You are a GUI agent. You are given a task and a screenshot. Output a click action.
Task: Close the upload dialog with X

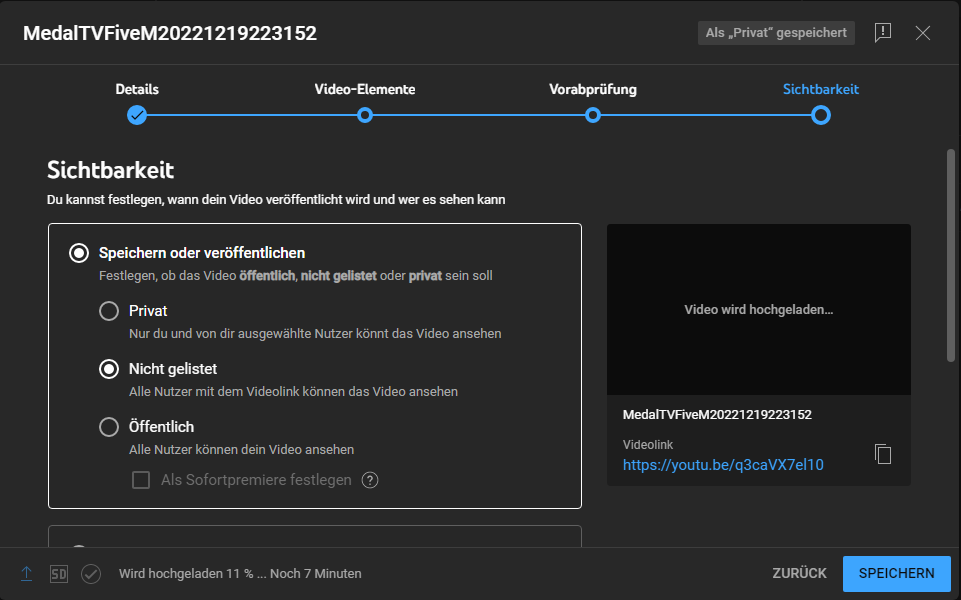(922, 32)
